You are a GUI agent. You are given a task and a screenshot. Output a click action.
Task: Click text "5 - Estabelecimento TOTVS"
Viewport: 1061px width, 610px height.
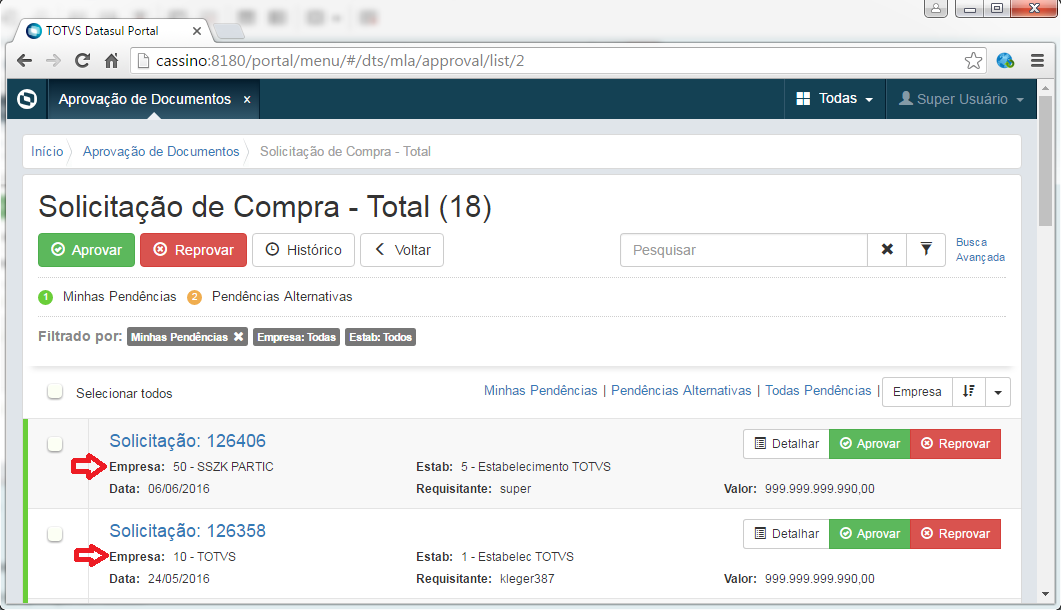click(536, 466)
